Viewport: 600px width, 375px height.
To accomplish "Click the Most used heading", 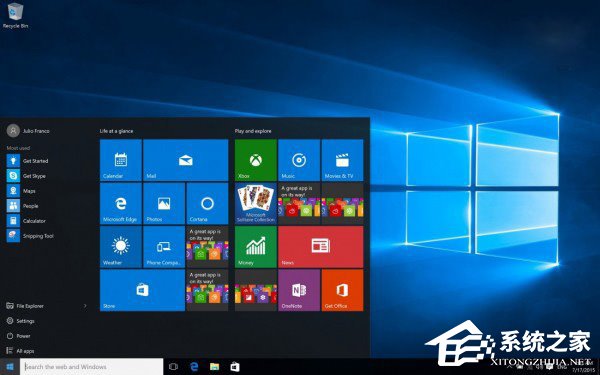I will [18, 148].
